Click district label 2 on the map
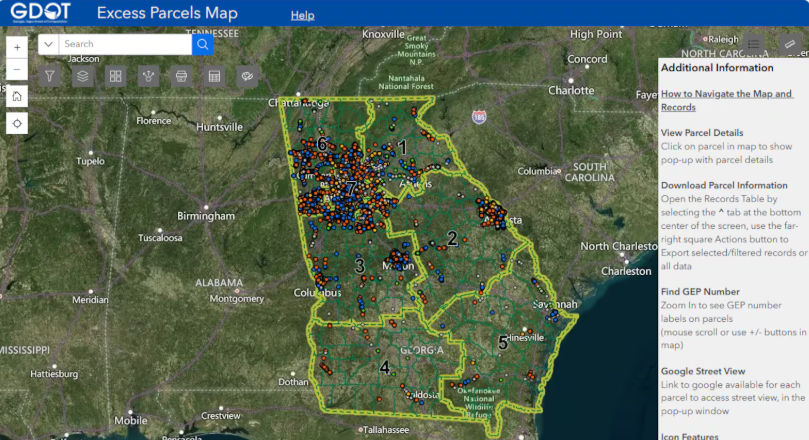The image size is (809, 440). [x=452, y=238]
